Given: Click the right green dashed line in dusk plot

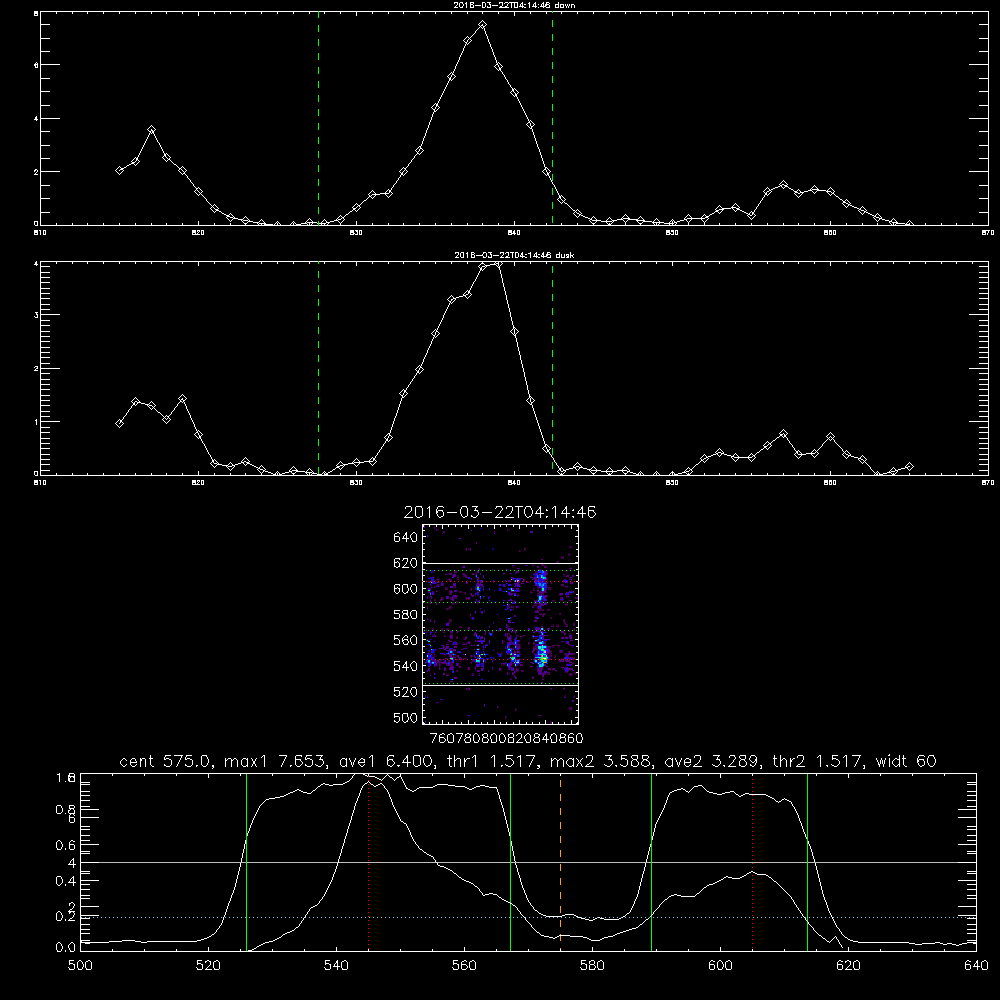Looking at the screenshot, I should click(x=552, y=369).
